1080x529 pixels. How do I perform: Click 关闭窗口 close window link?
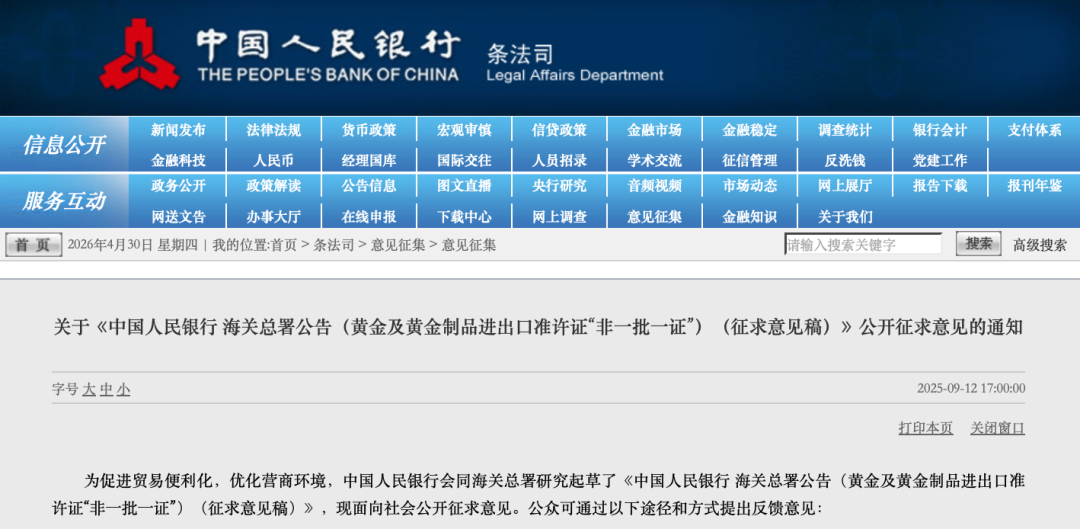coord(997,428)
